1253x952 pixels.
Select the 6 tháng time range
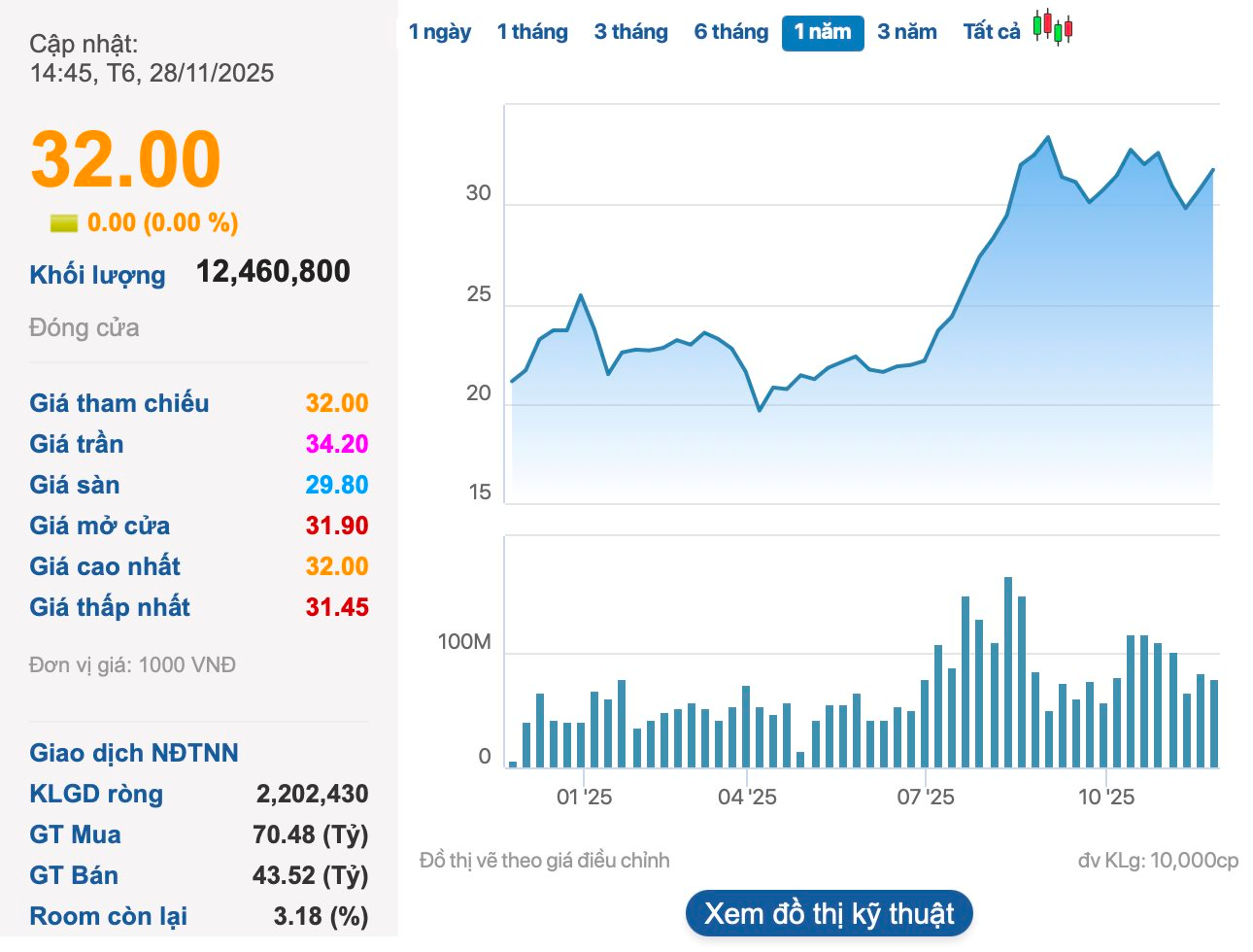[x=730, y=31]
